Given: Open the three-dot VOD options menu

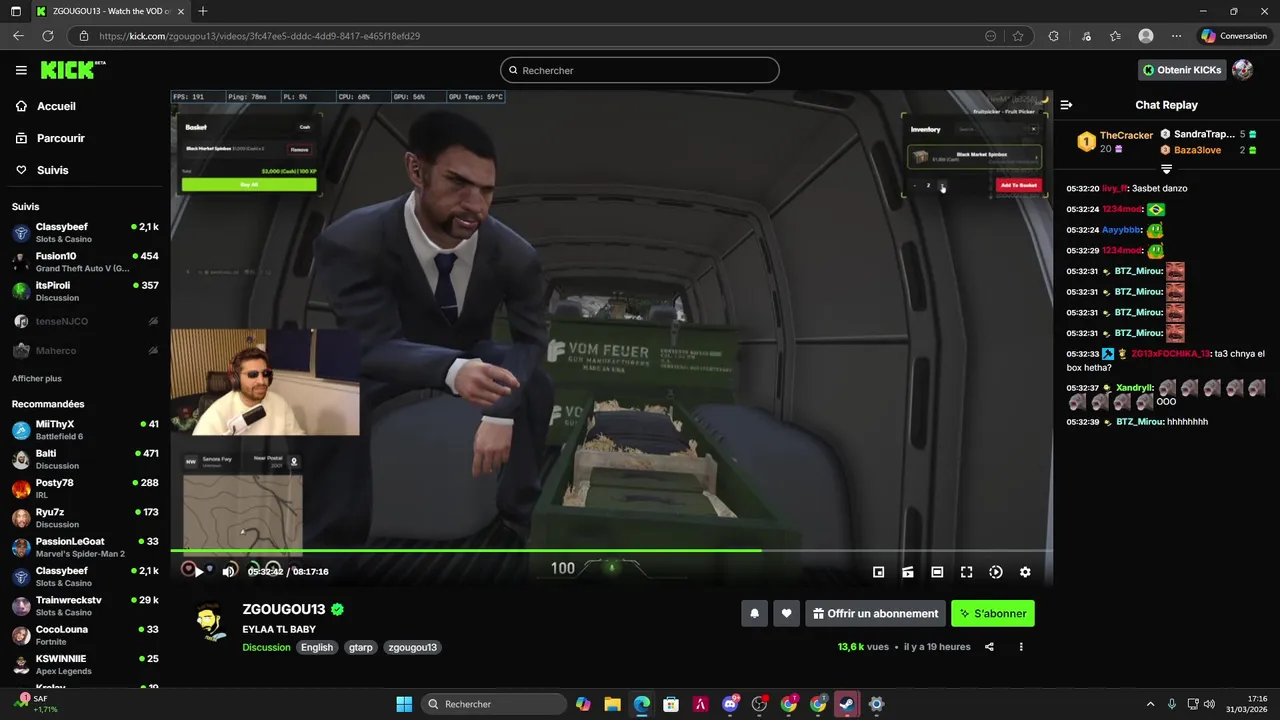Looking at the screenshot, I should (x=1021, y=647).
